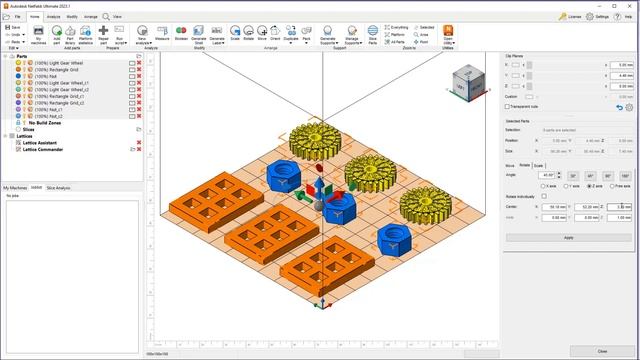Viewport: 640px width, 360px height.
Task: Open Help in the top-right
Action: click(x=623, y=17)
